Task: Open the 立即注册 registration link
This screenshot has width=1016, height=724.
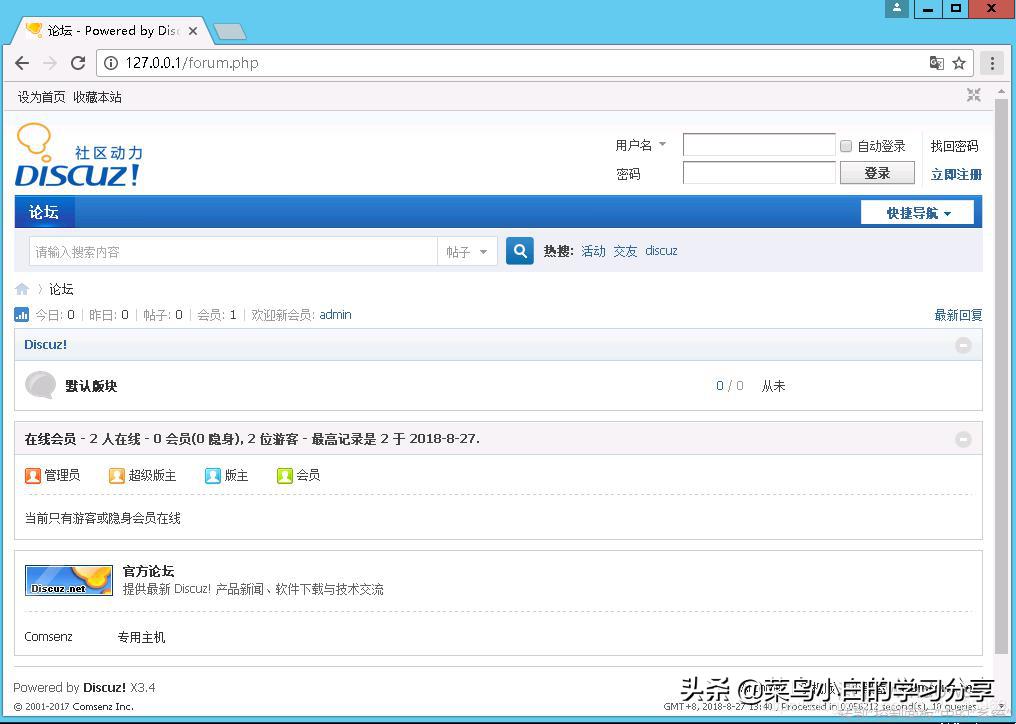Action: tap(955, 173)
